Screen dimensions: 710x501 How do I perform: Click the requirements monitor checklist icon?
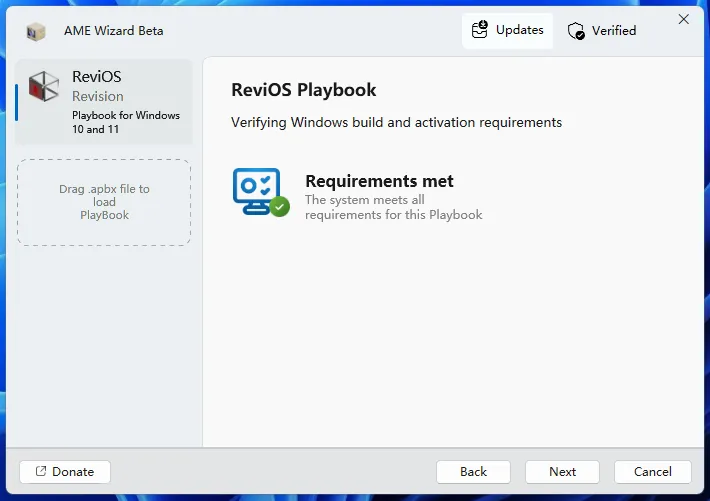(257, 189)
